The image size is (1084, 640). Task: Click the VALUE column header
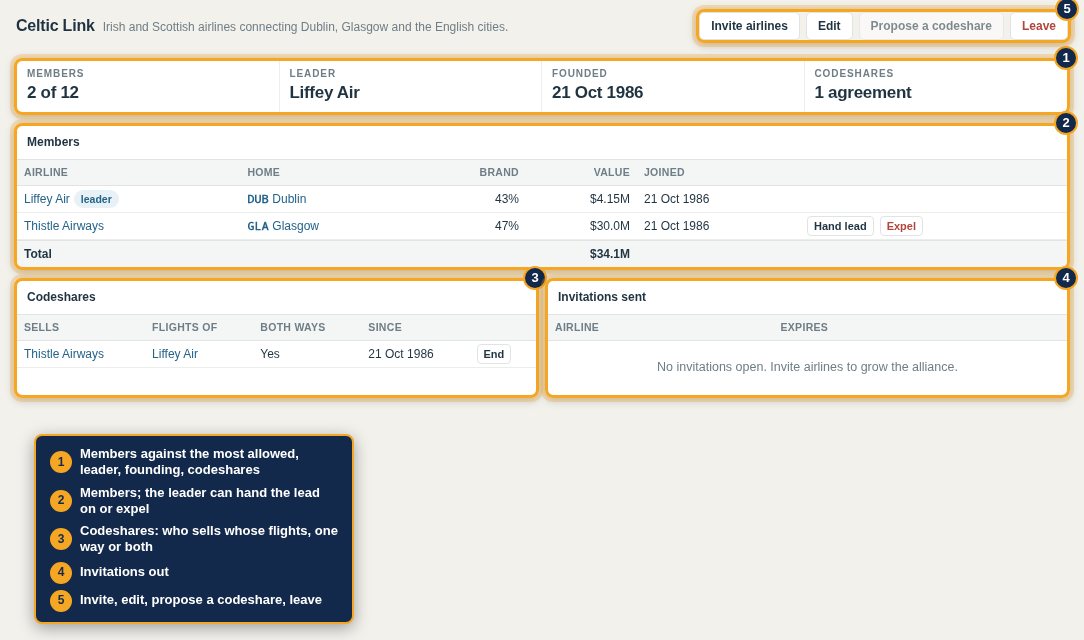[x=611, y=172]
